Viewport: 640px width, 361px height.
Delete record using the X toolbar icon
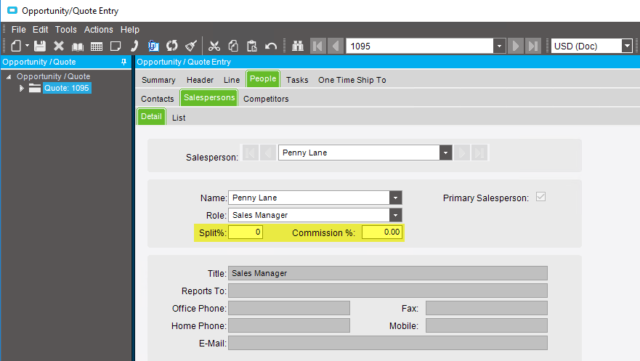pos(59,46)
